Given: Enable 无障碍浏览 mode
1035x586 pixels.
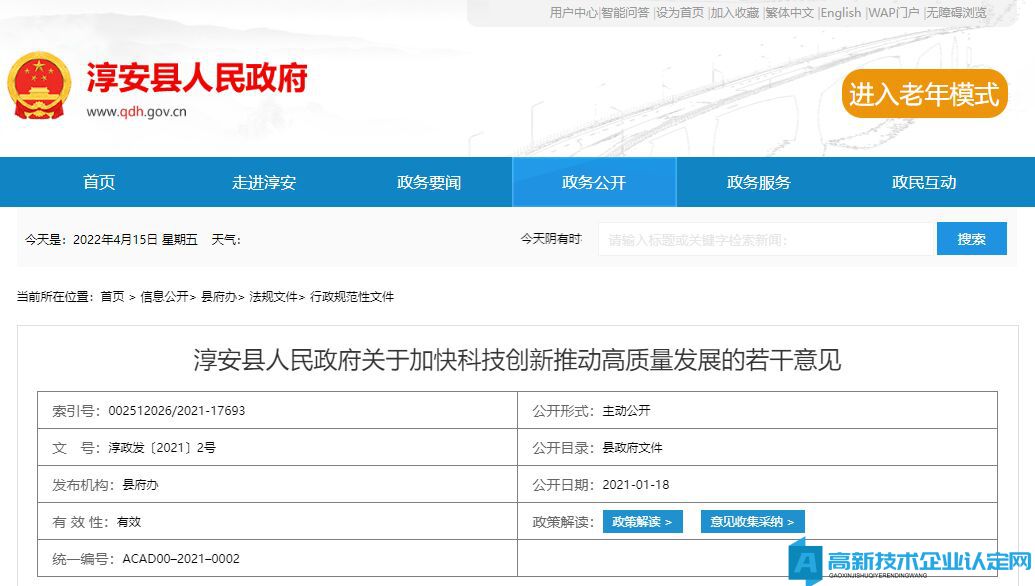Looking at the screenshot, I should click(x=956, y=13).
